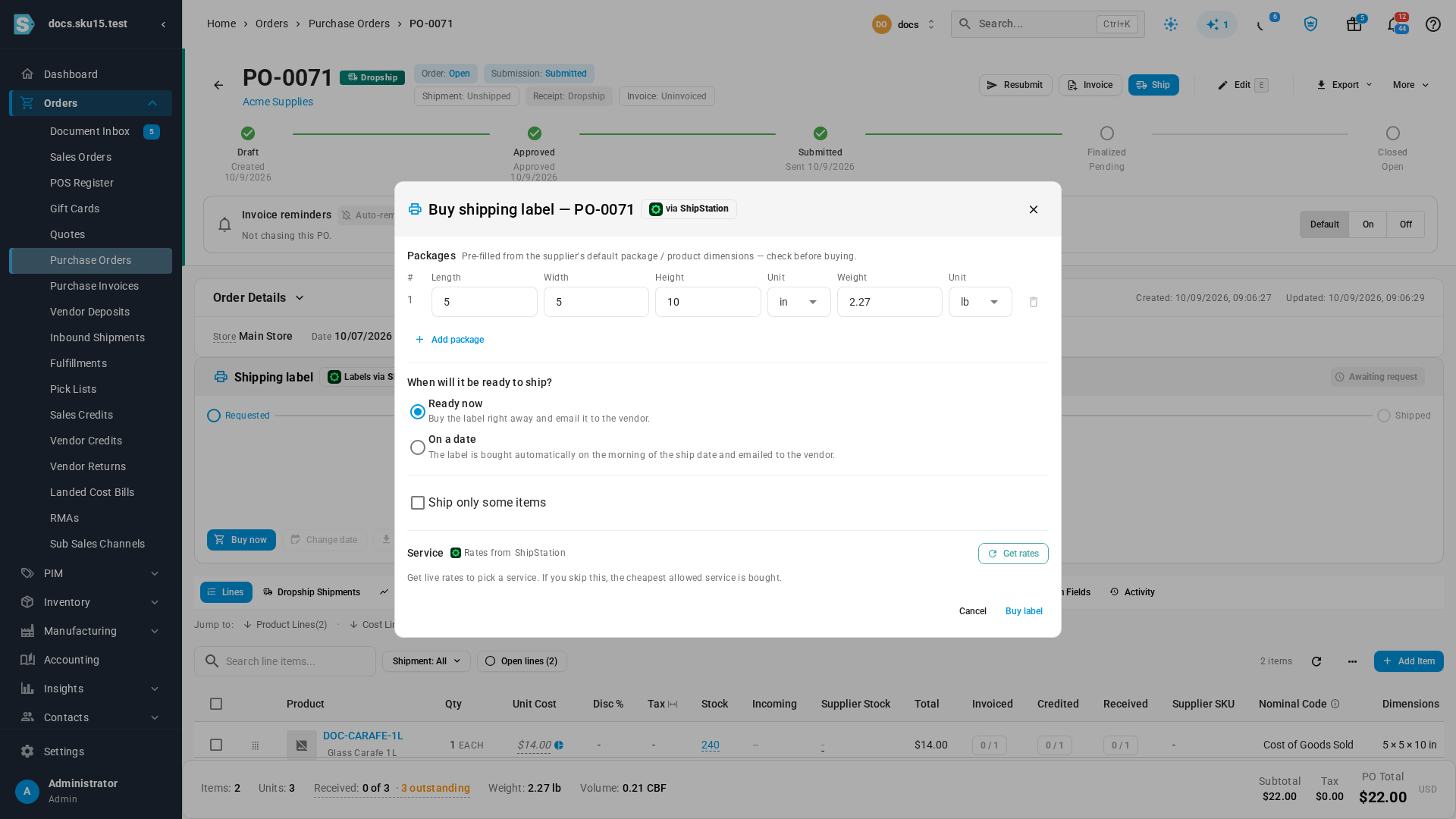Collapse sidebar with chevron-left icon
Viewport: 1456px width, 819px height.
[164, 24]
